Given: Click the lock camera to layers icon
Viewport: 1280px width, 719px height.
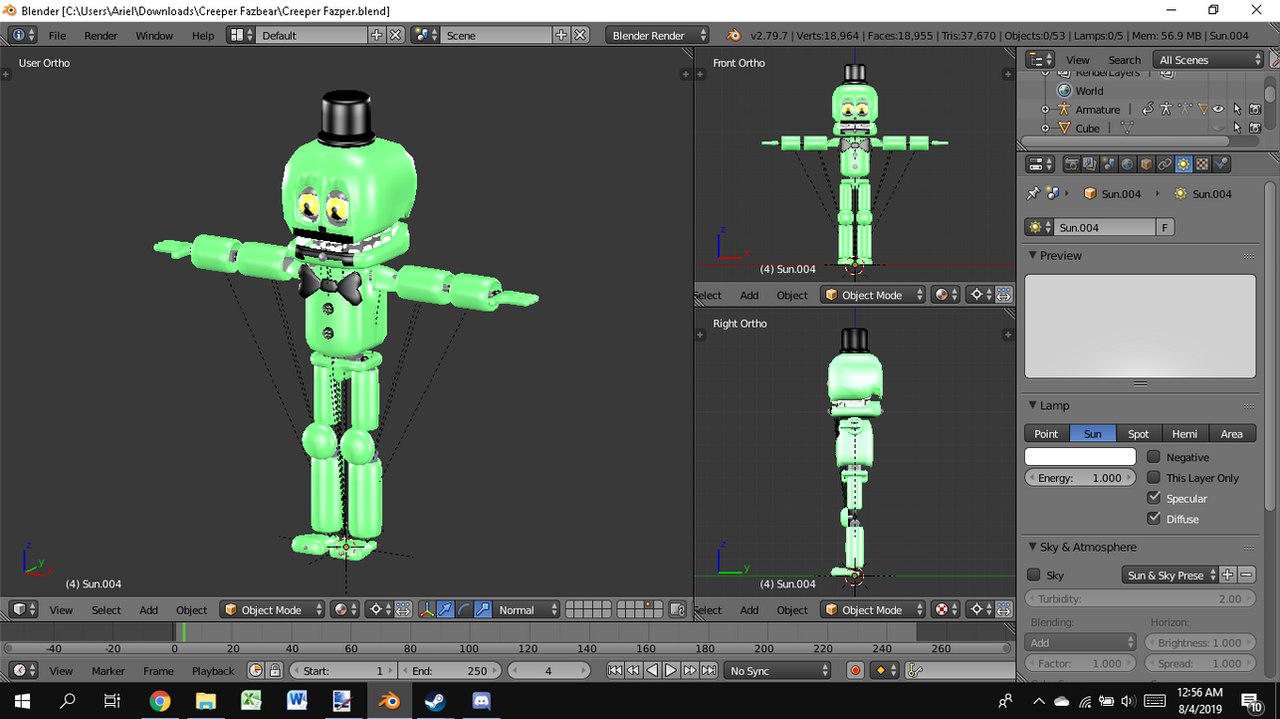Looking at the screenshot, I should coord(678,609).
